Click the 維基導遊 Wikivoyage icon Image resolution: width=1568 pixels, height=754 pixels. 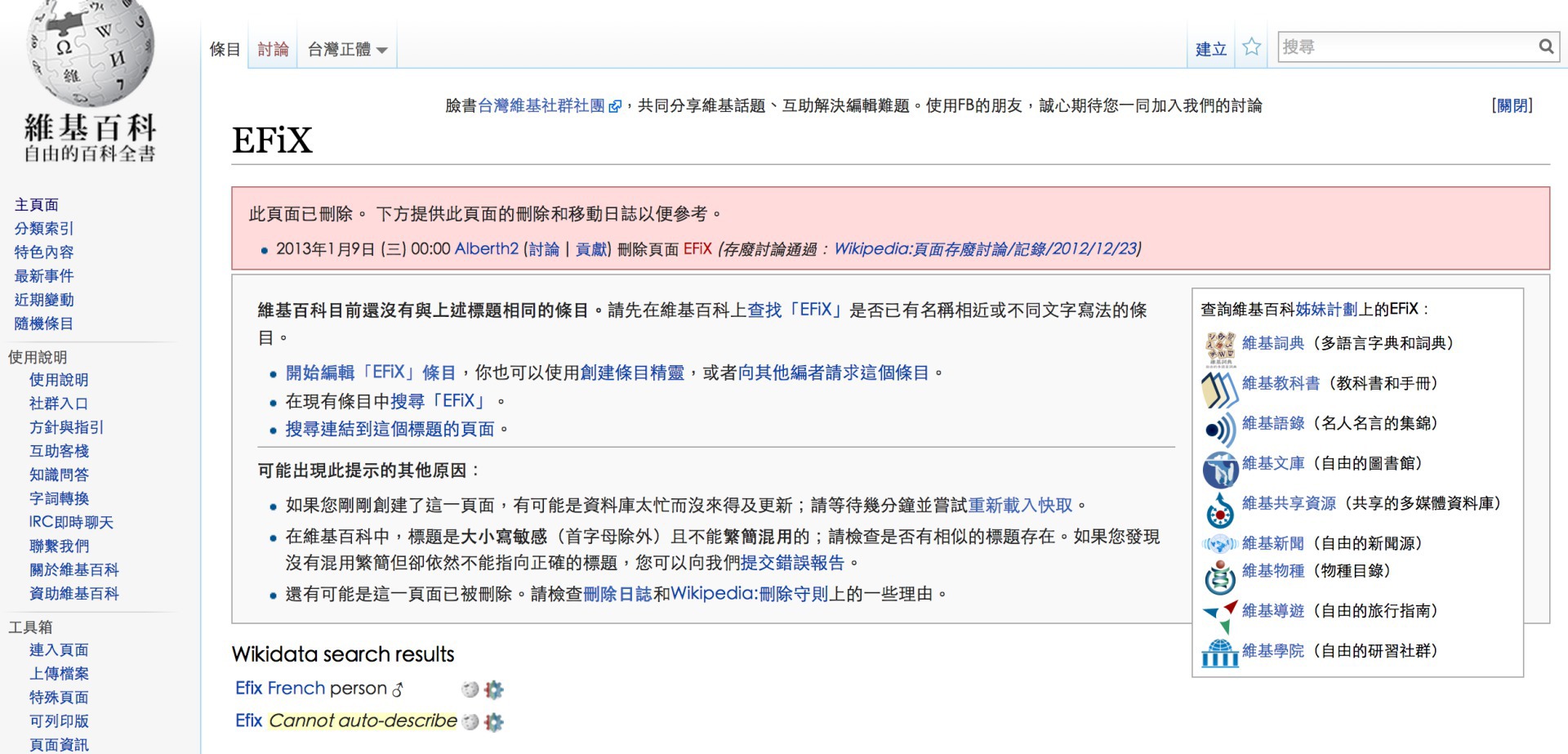[x=1220, y=617]
